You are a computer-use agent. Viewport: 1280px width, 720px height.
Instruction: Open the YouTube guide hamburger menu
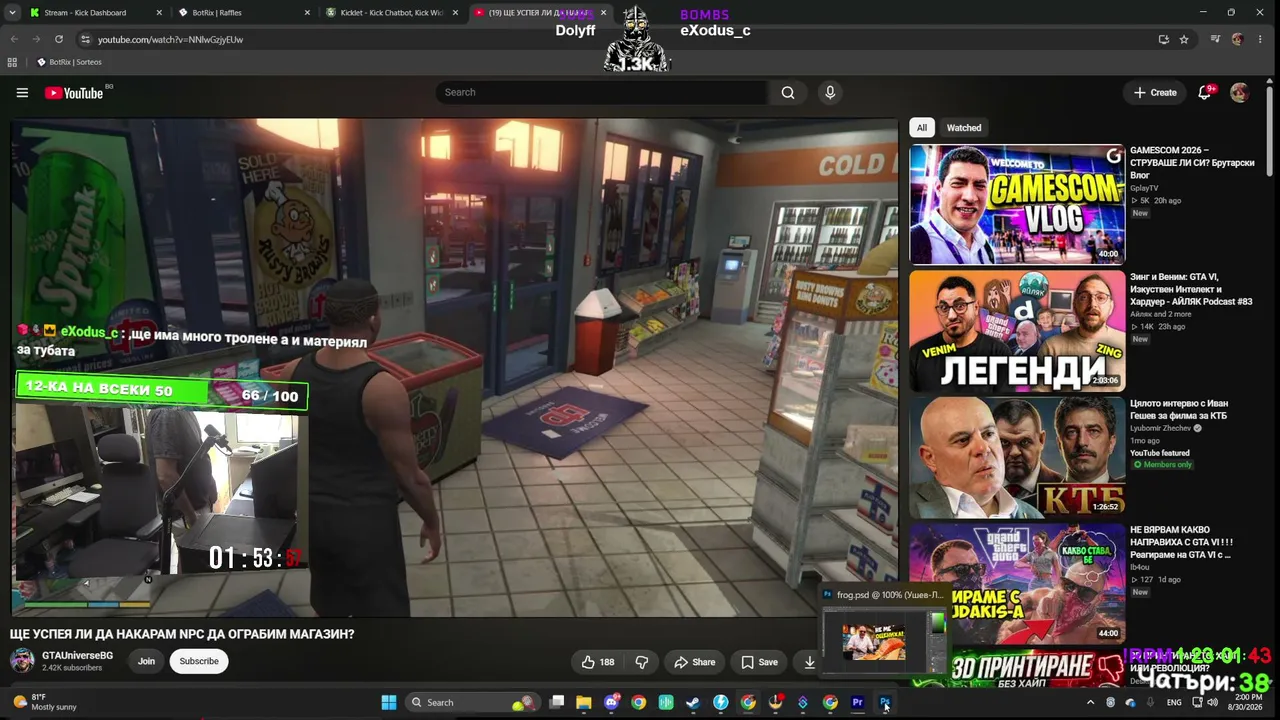22,93
